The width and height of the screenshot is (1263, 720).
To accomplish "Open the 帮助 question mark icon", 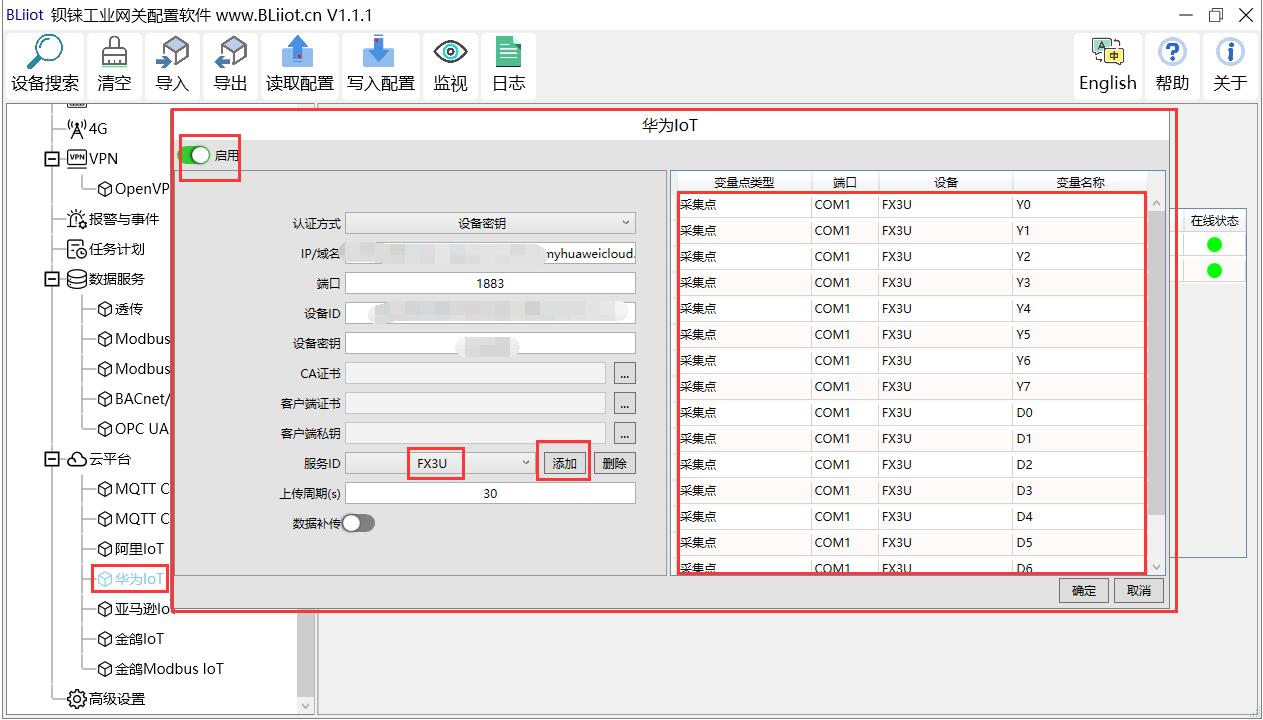I will click(1172, 52).
